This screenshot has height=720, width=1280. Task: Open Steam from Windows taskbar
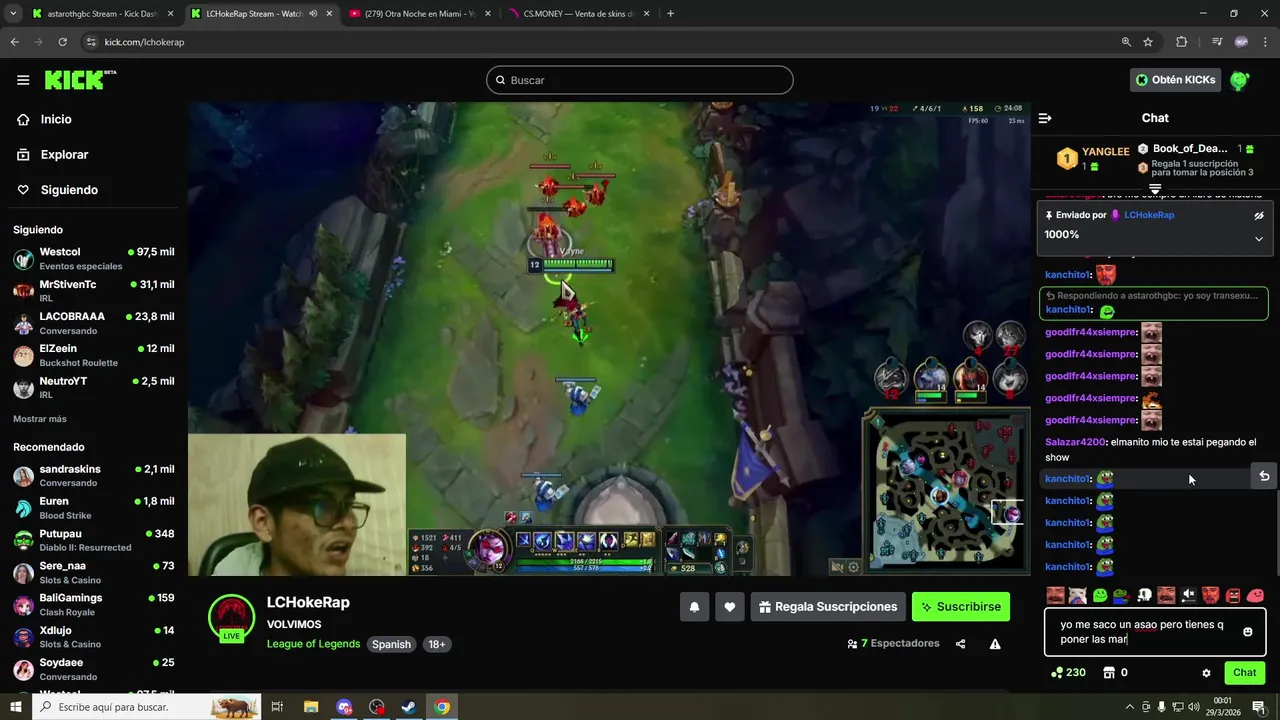pyautogui.click(x=409, y=707)
